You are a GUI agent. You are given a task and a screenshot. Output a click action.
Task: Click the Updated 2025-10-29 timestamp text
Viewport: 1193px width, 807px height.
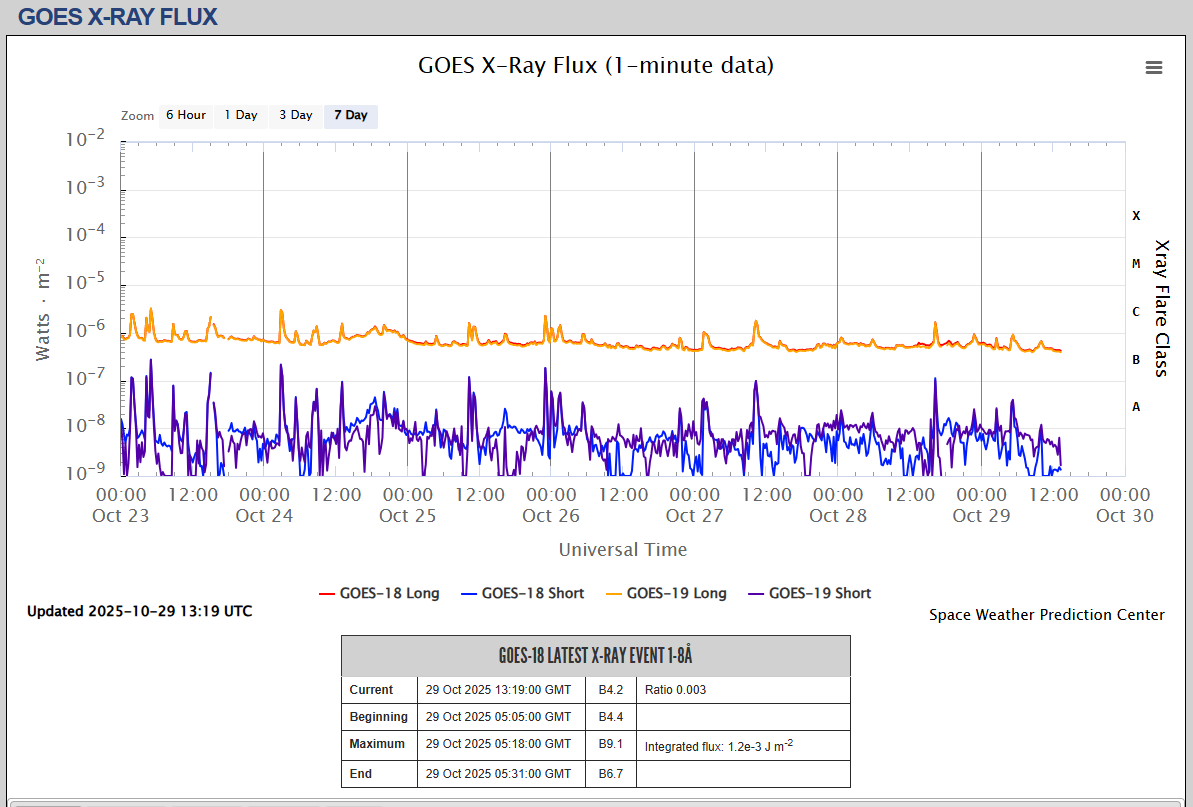[139, 611]
